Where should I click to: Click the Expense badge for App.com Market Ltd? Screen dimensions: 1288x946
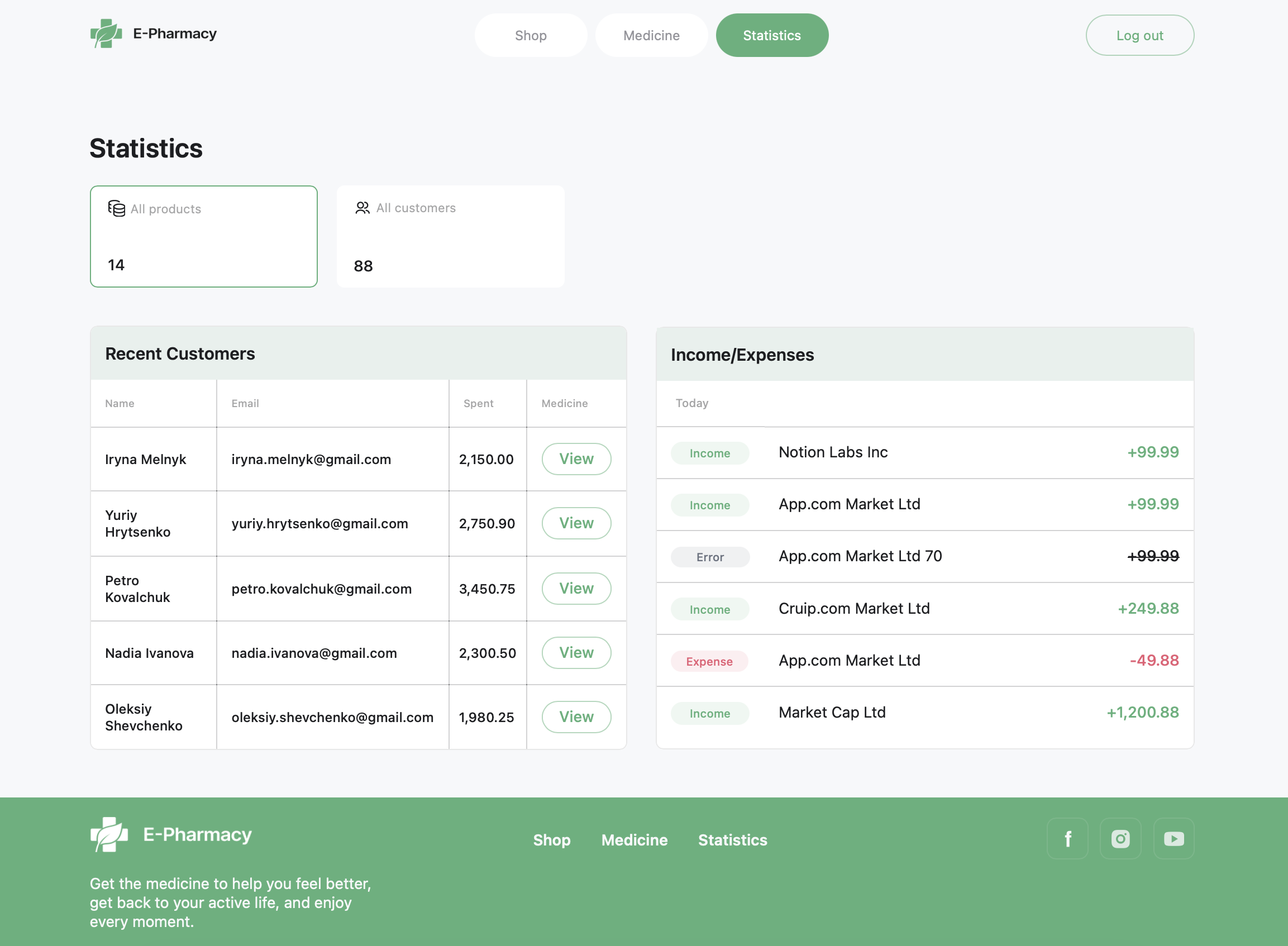[x=709, y=661]
